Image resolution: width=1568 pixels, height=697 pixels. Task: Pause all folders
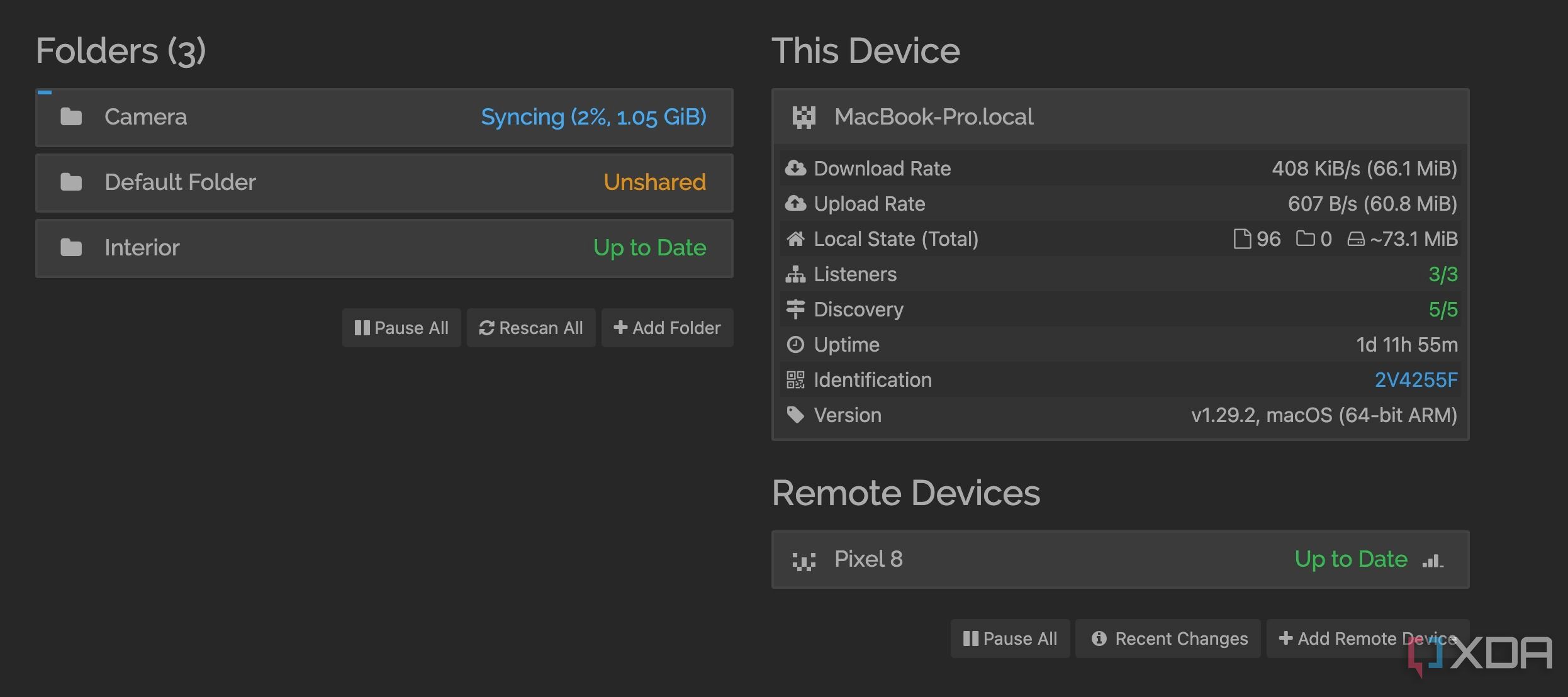[x=401, y=328]
